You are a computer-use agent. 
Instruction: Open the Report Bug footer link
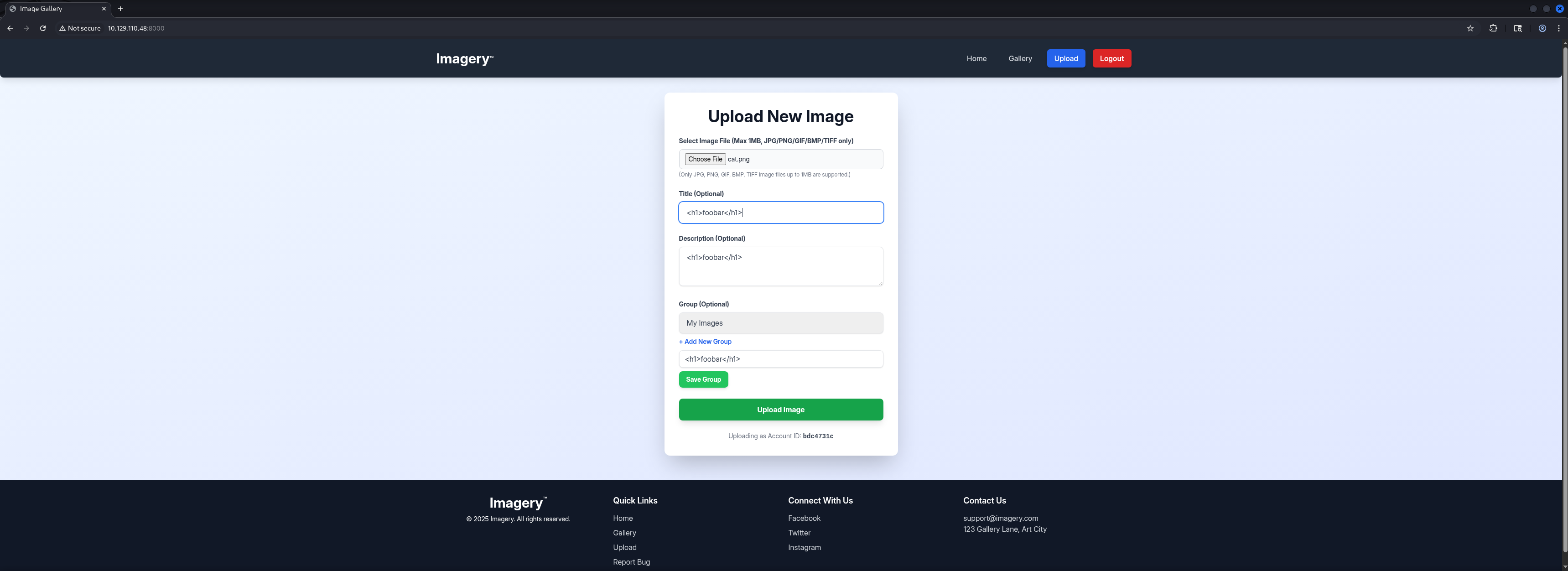pyautogui.click(x=631, y=562)
